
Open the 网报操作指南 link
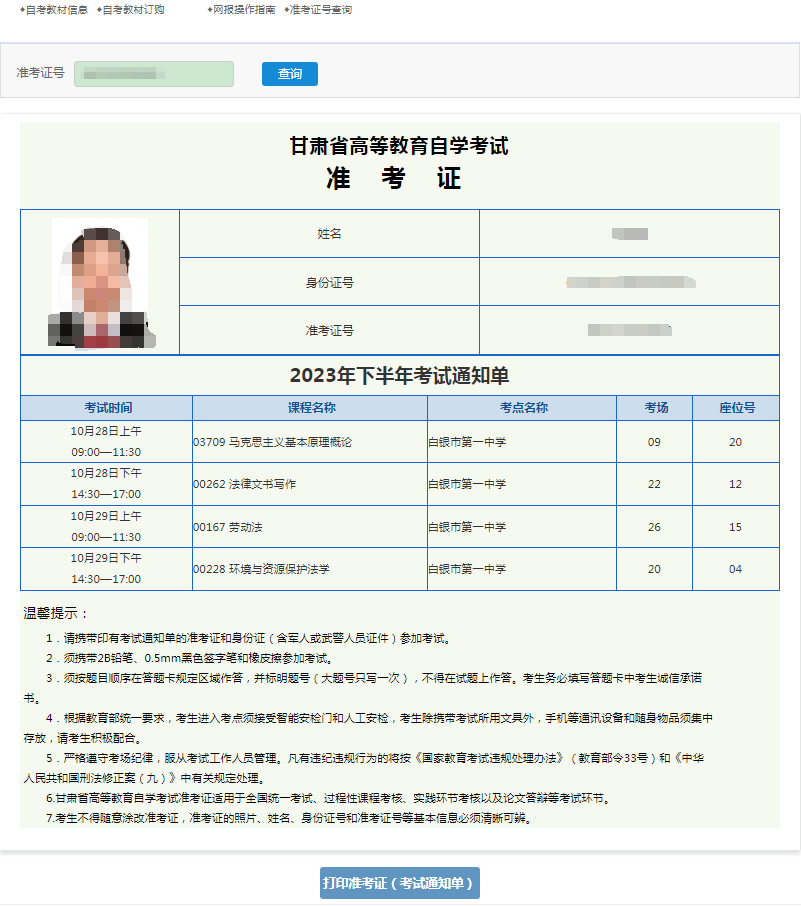click(244, 10)
